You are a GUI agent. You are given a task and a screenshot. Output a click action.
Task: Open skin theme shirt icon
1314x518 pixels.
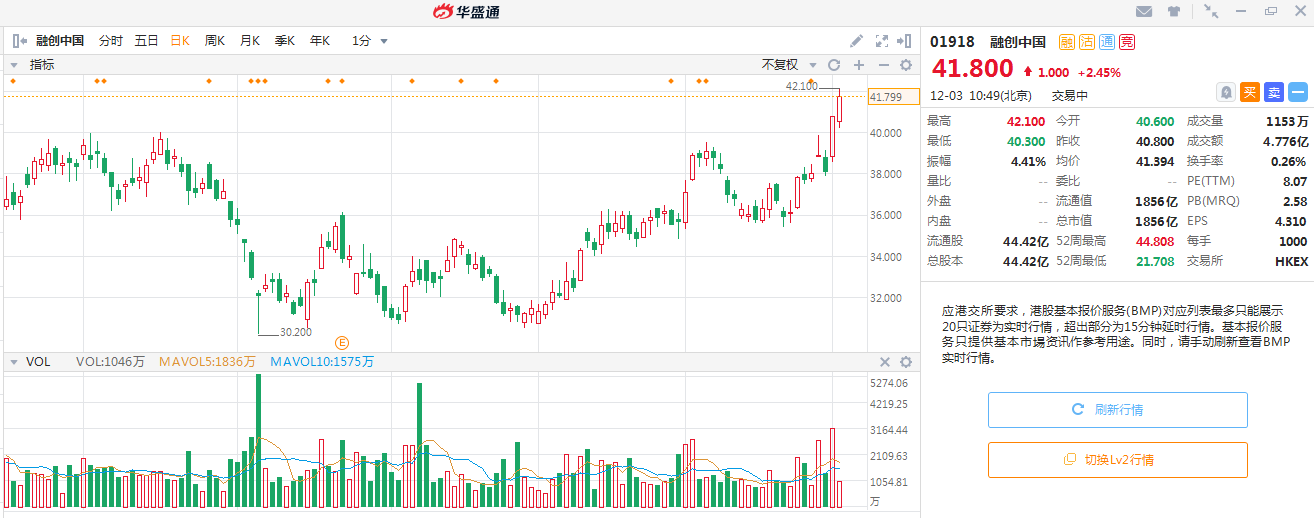[1173, 12]
